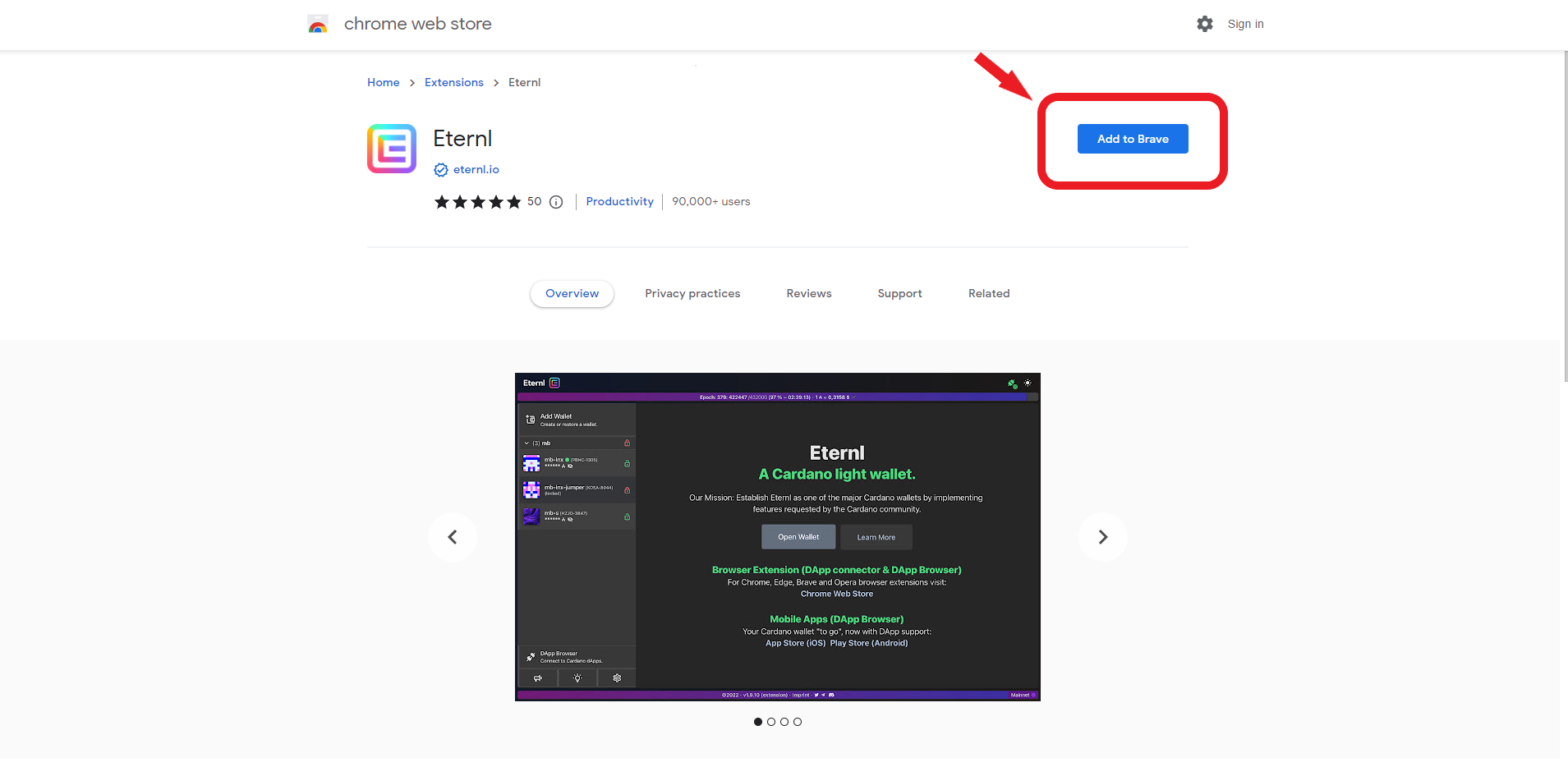Screen dimensions: 1568x776
Task: Click the Eternl extension title heading
Action: 462,139
